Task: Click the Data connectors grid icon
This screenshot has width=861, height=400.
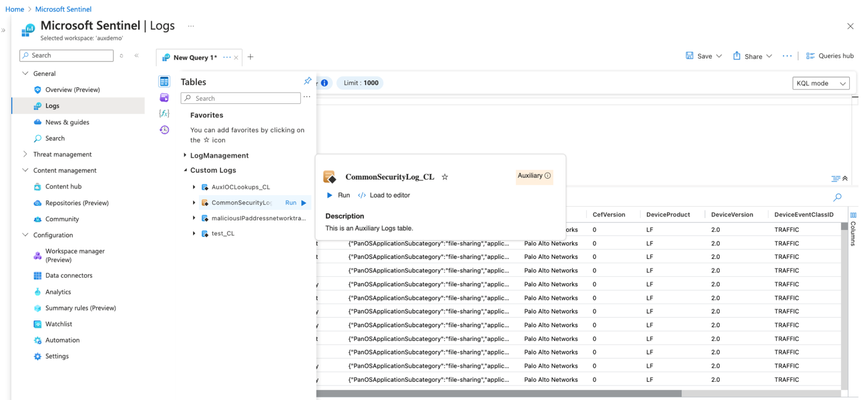Action: click(37, 275)
